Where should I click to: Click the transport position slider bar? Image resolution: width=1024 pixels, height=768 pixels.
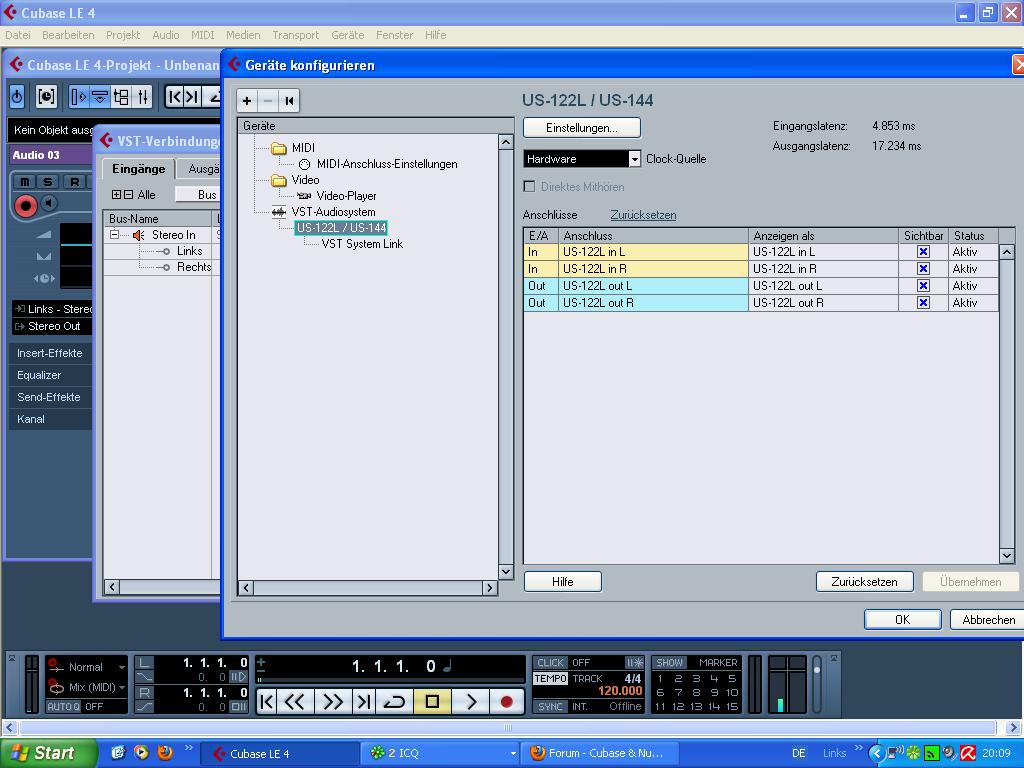[x=391, y=680]
